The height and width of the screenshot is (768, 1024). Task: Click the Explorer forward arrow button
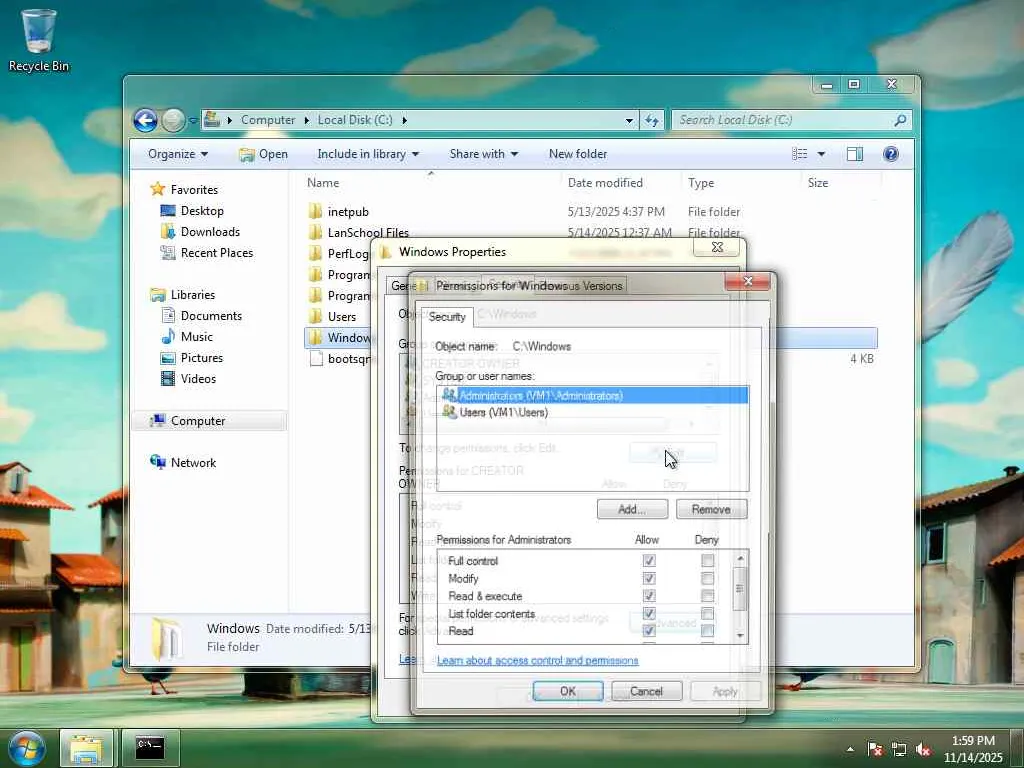[173, 120]
